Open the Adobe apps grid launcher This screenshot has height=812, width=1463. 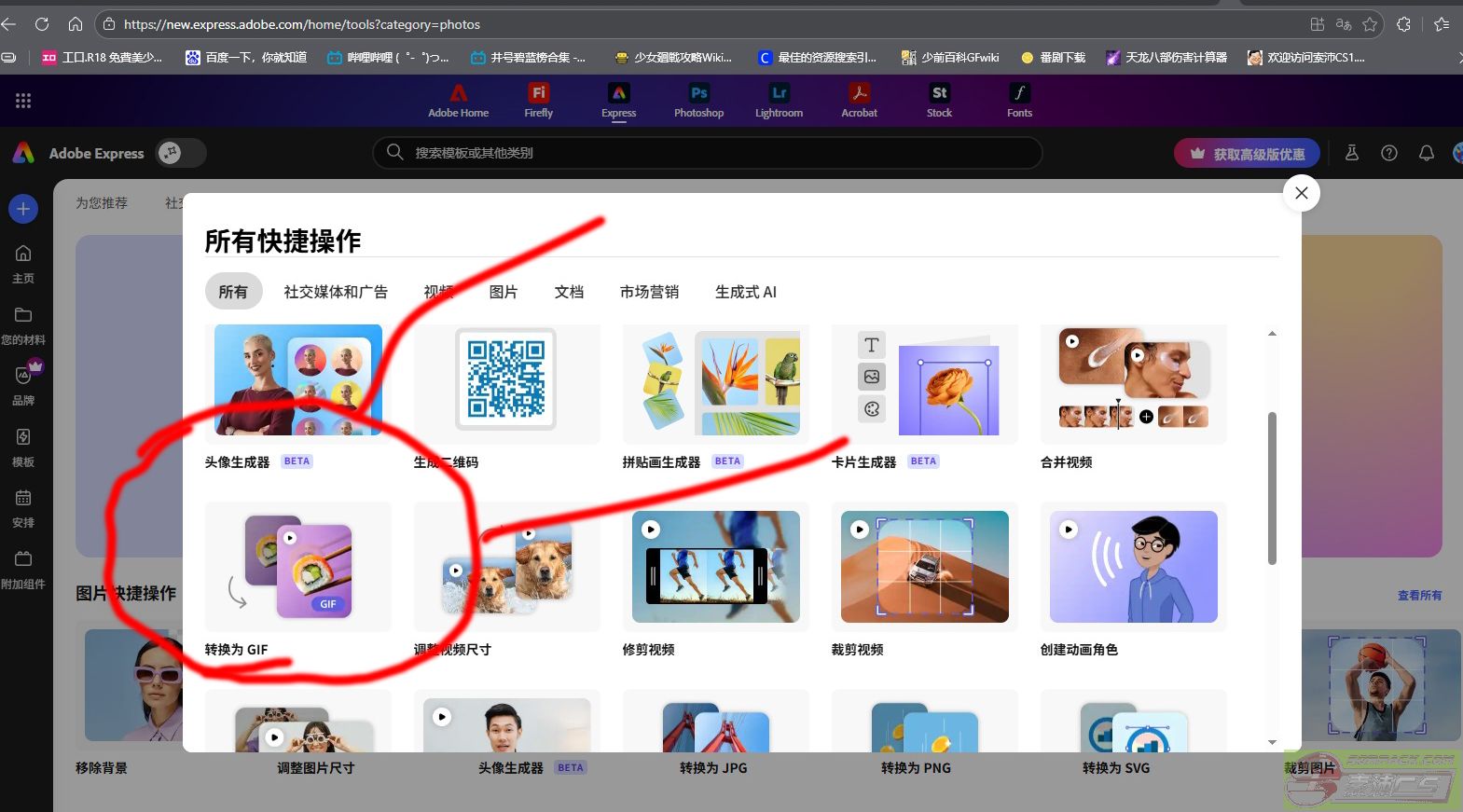(23, 101)
